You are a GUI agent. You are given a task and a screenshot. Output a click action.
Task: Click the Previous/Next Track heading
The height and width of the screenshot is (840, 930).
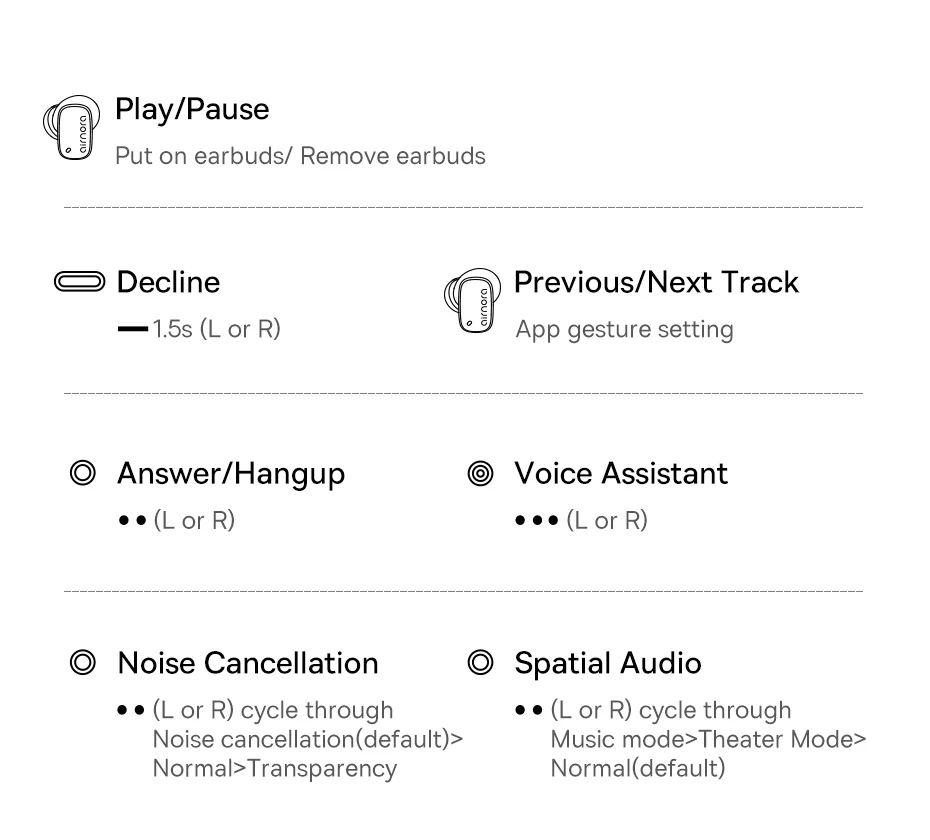point(656,283)
